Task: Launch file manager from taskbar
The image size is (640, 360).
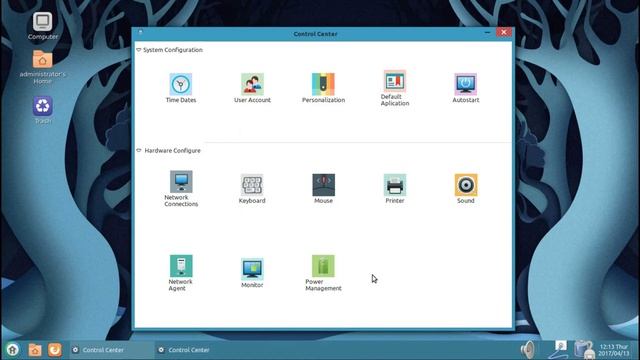Action: click(35, 350)
